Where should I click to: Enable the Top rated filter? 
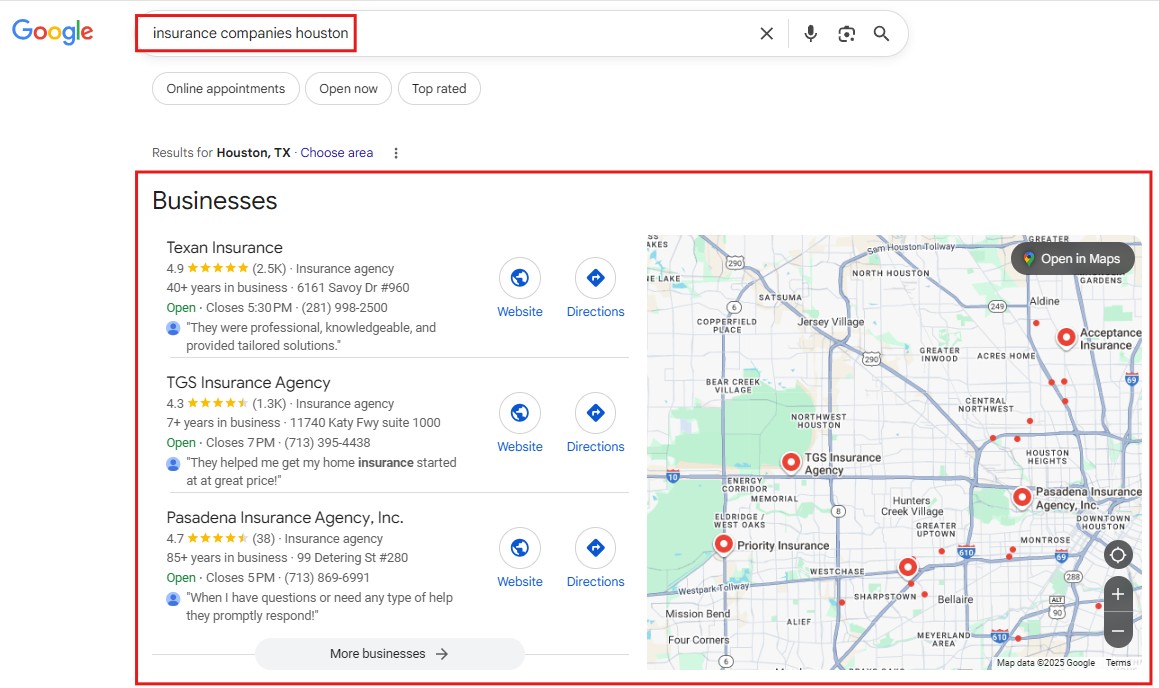(439, 88)
